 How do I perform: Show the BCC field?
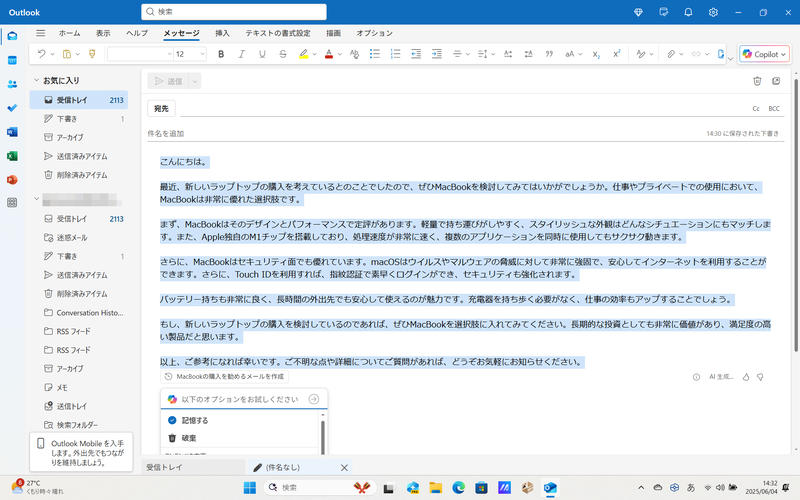tap(774, 109)
